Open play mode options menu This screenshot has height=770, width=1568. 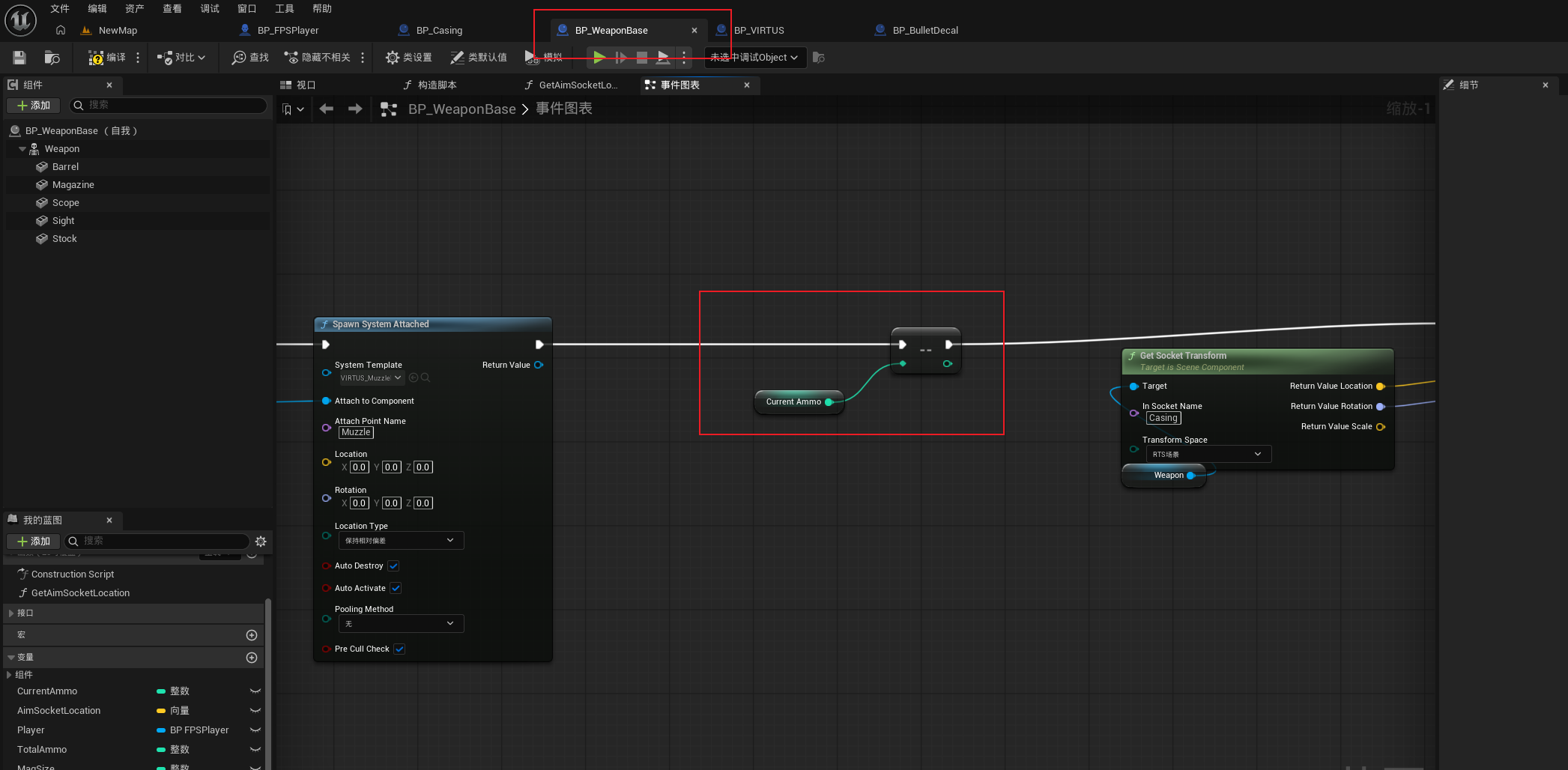click(684, 58)
